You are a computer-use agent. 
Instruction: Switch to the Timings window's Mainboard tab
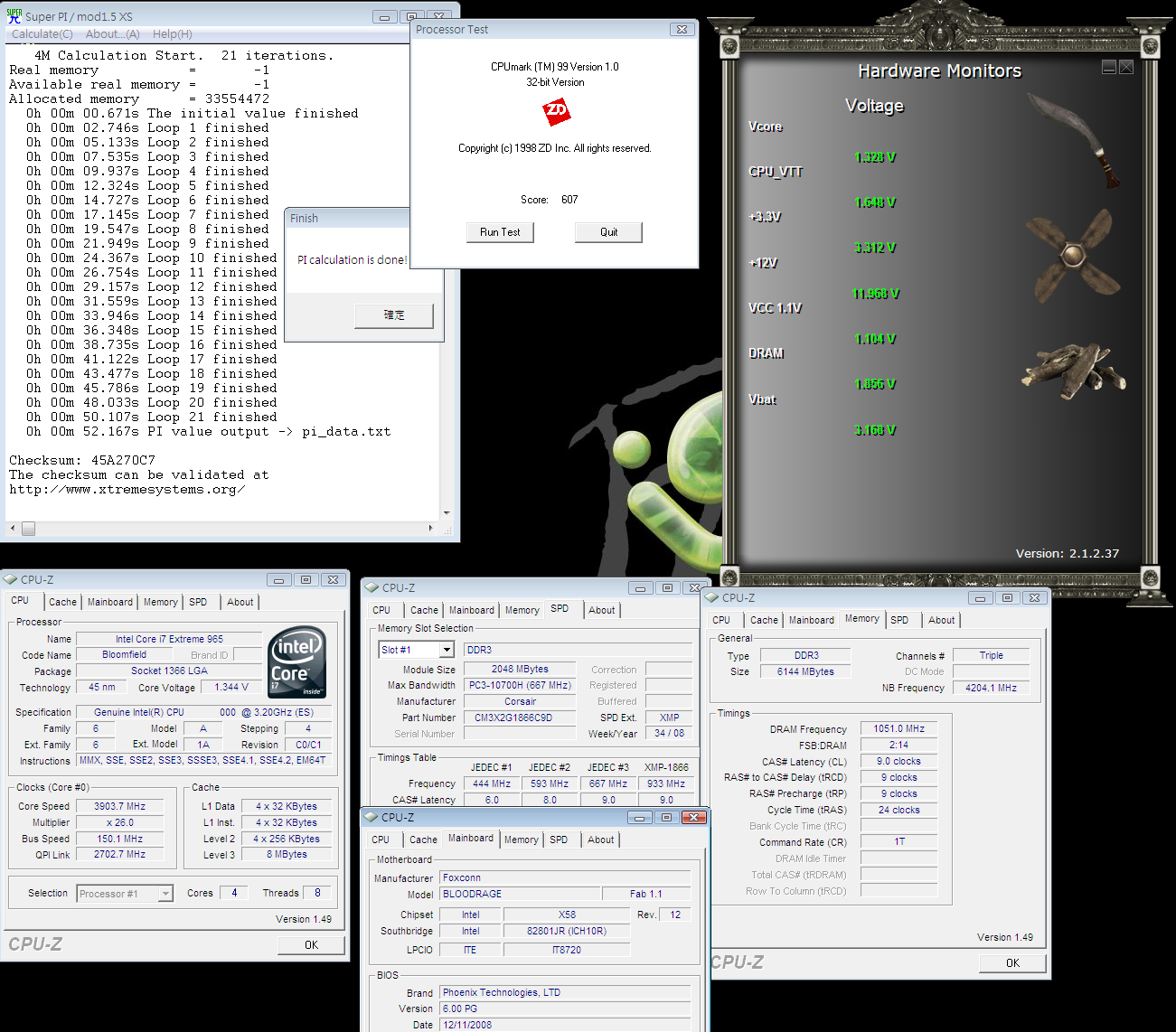(x=811, y=620)
